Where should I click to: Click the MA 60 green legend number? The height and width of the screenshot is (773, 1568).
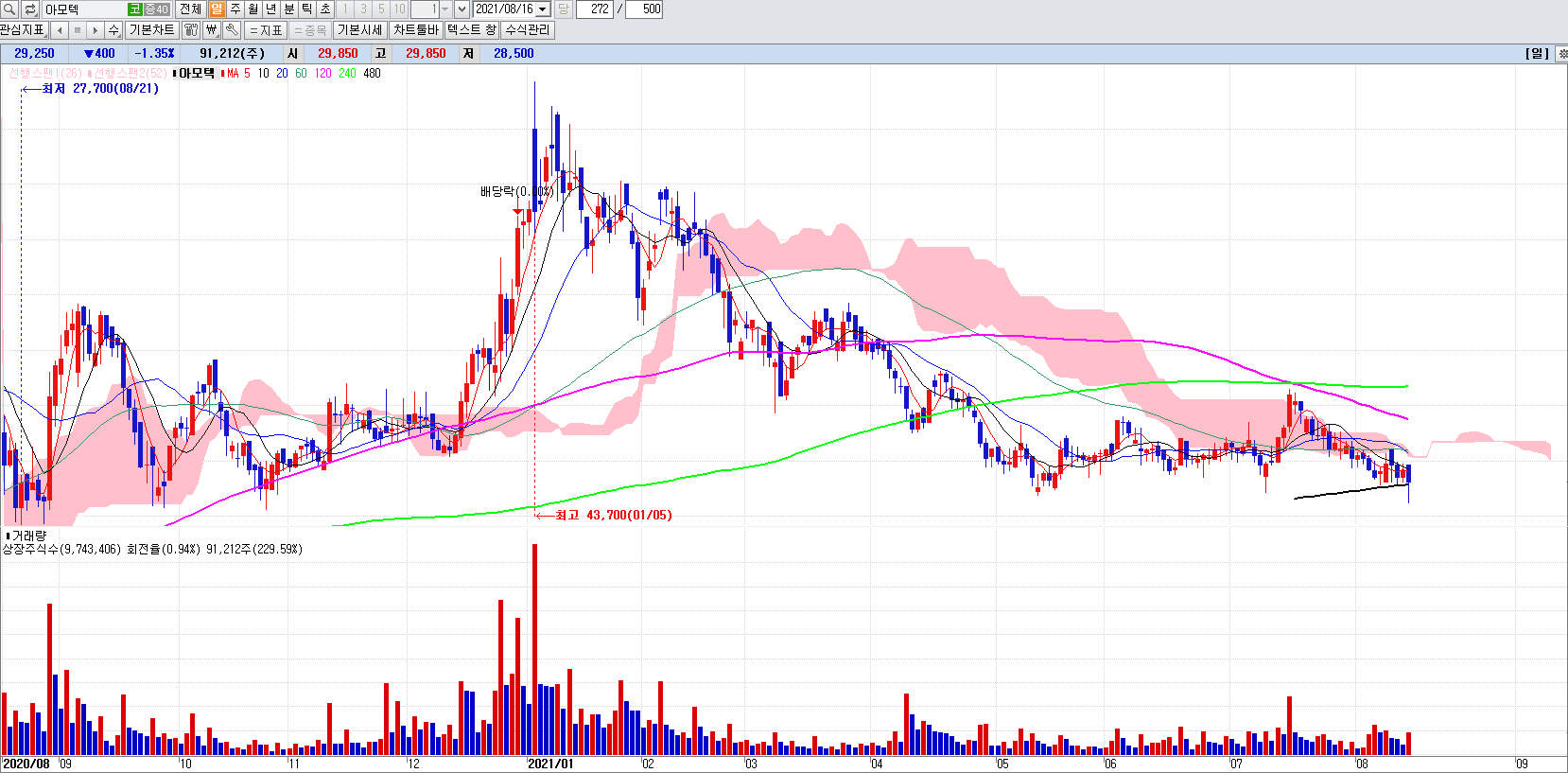pos(301,73)
